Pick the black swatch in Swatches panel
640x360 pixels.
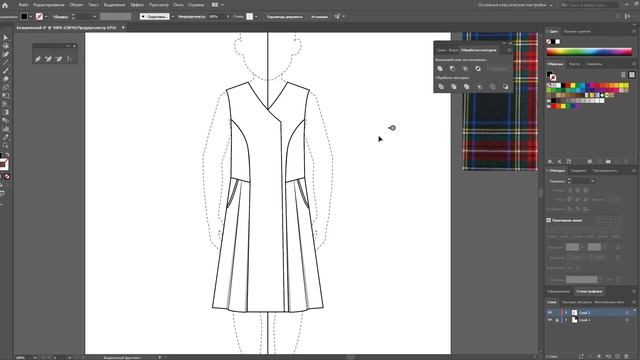pos(563,86)
